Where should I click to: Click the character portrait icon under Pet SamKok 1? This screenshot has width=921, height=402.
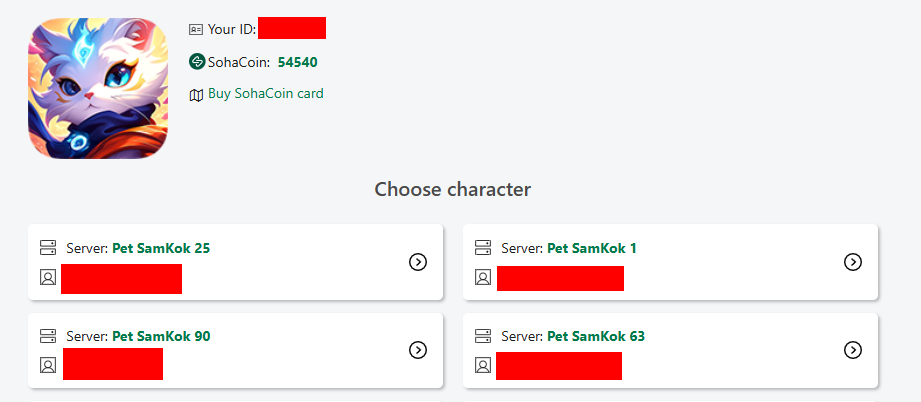[x=483, y=277]
